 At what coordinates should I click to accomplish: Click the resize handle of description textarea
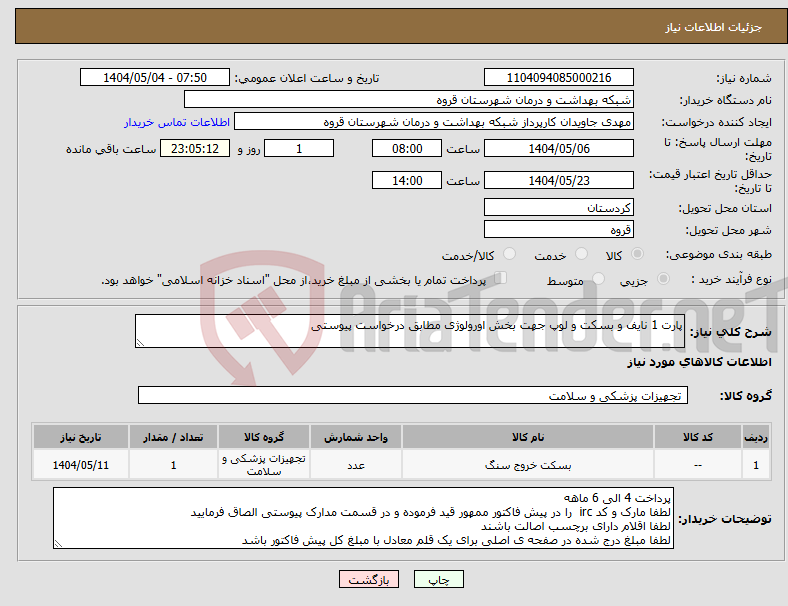[x=140, y=343]
